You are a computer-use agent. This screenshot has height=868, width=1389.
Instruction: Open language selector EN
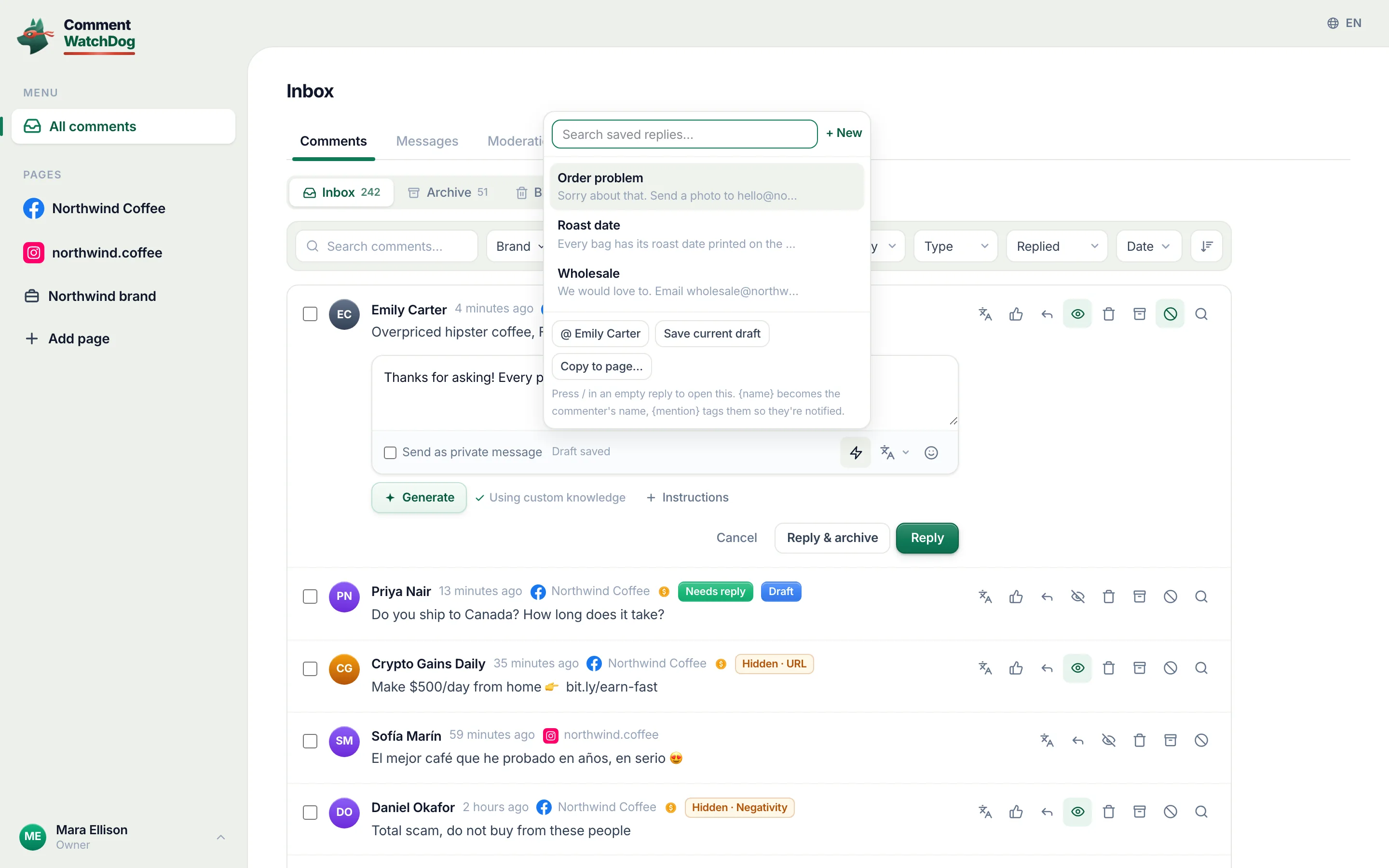click(1344, 23)
